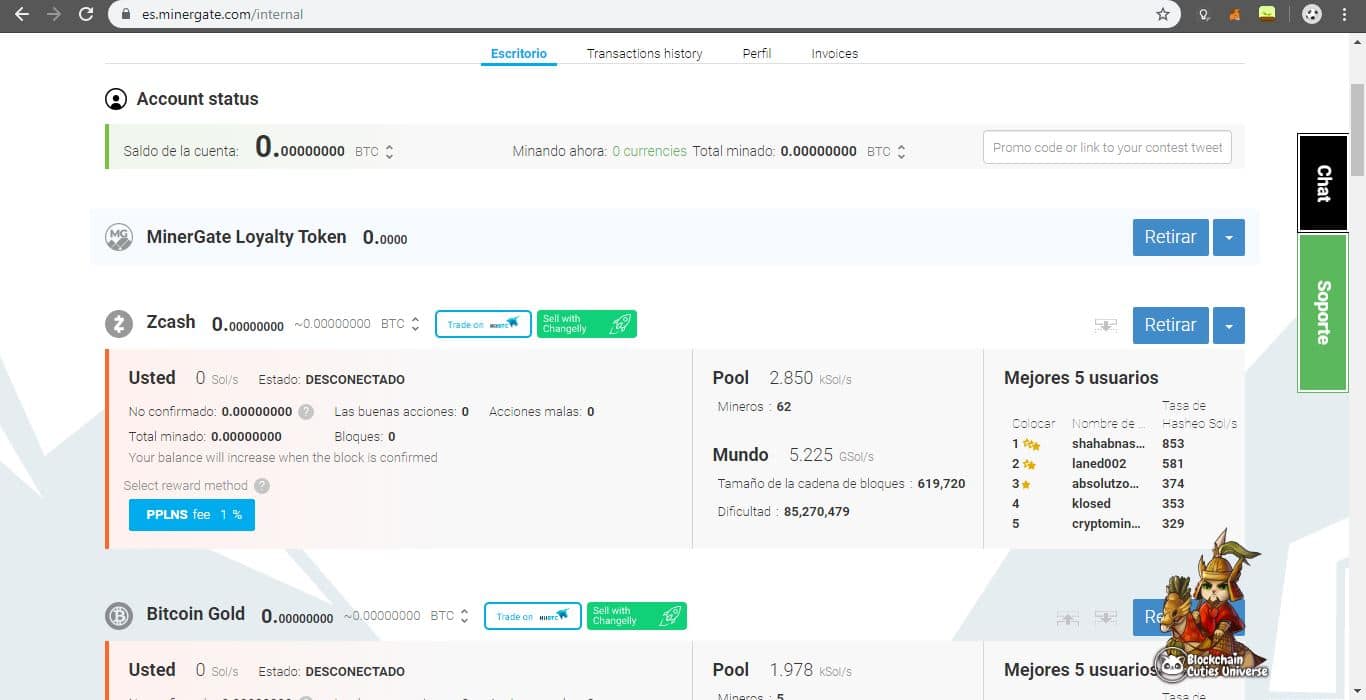Click user klosed in top 5 list
This screenshot has height=700, width=1366.
click(1091, 503)
